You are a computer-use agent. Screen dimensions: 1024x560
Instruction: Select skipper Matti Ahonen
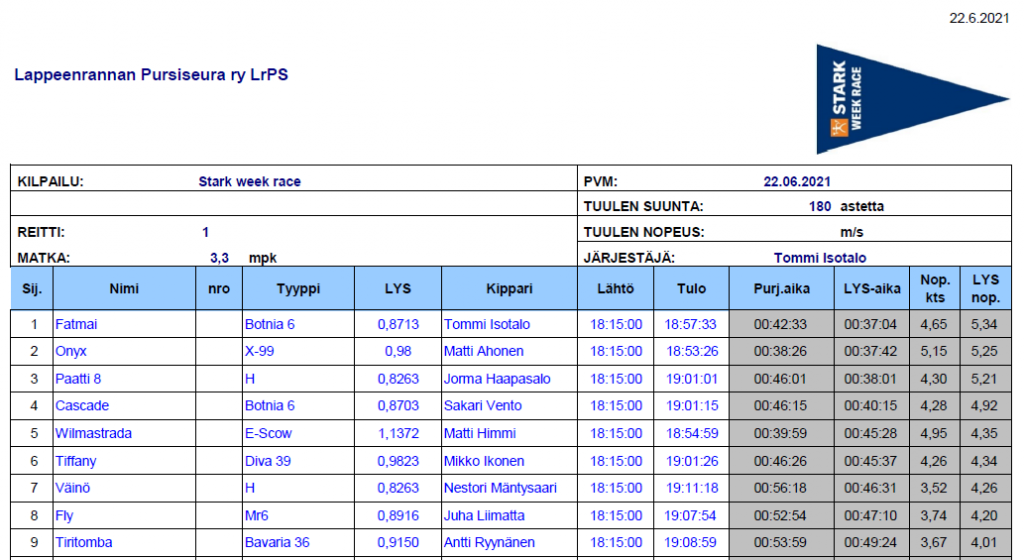483,351
